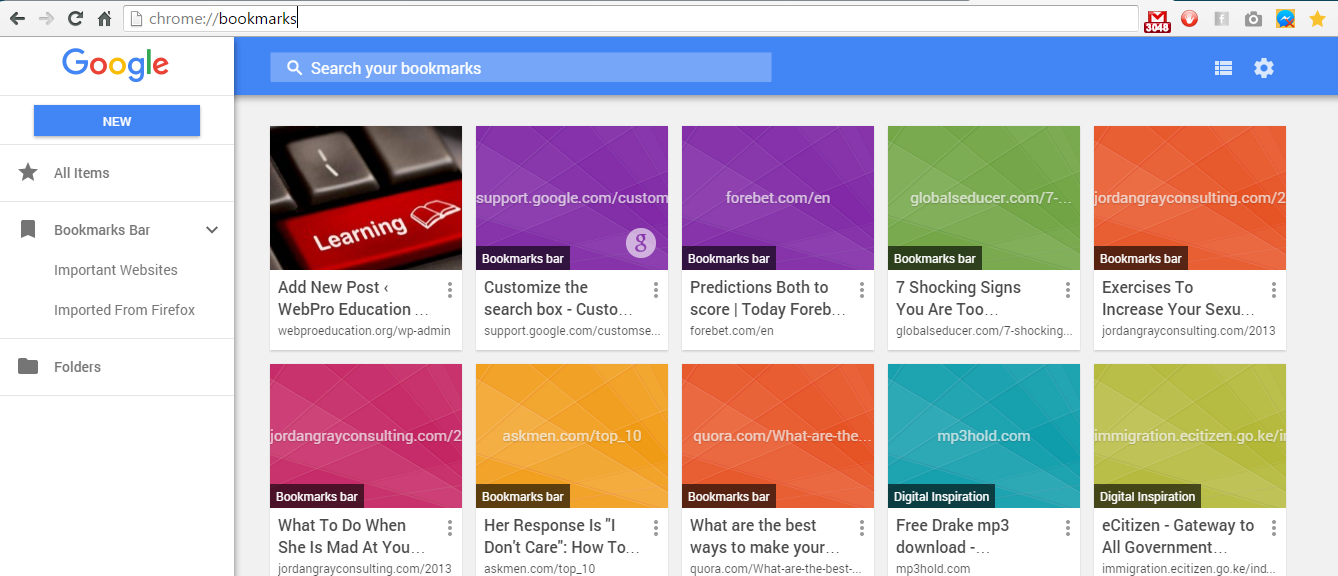
Task: Open menu for Add New Post bookmark
Action: click(x=450, y=290)
